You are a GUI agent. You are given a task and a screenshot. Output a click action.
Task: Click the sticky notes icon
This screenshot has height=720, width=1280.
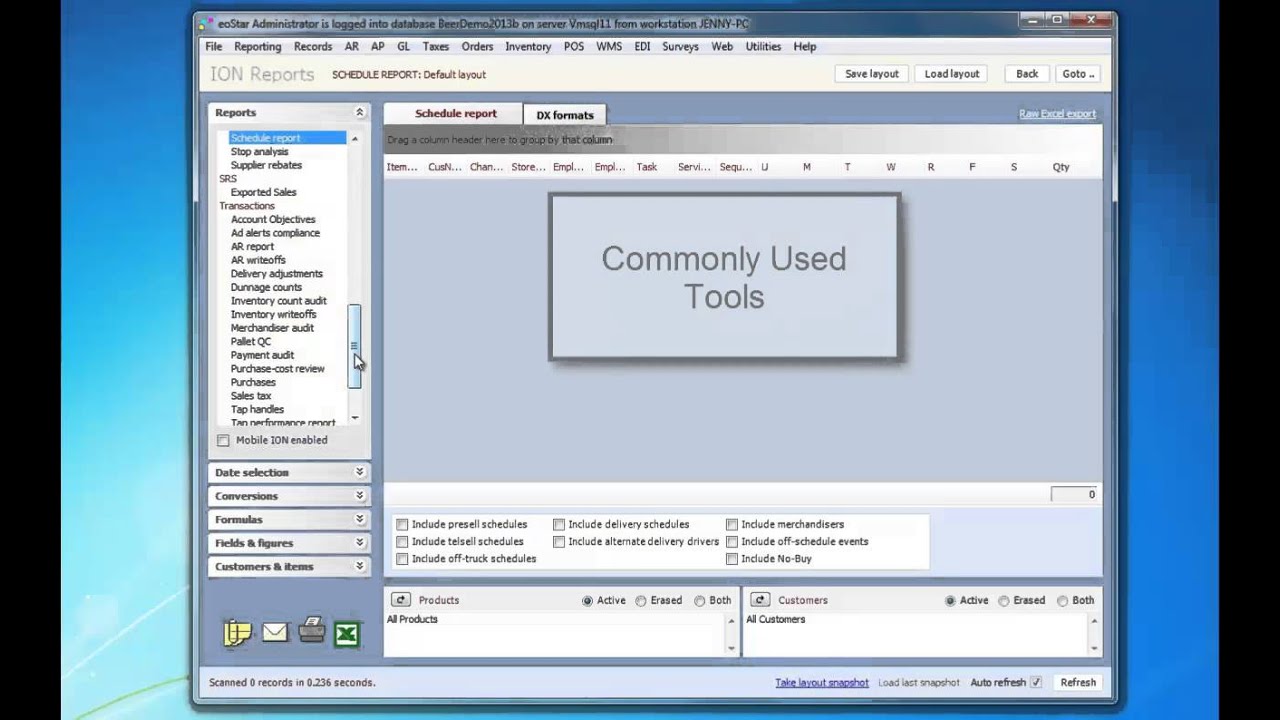tap(237, 633)
